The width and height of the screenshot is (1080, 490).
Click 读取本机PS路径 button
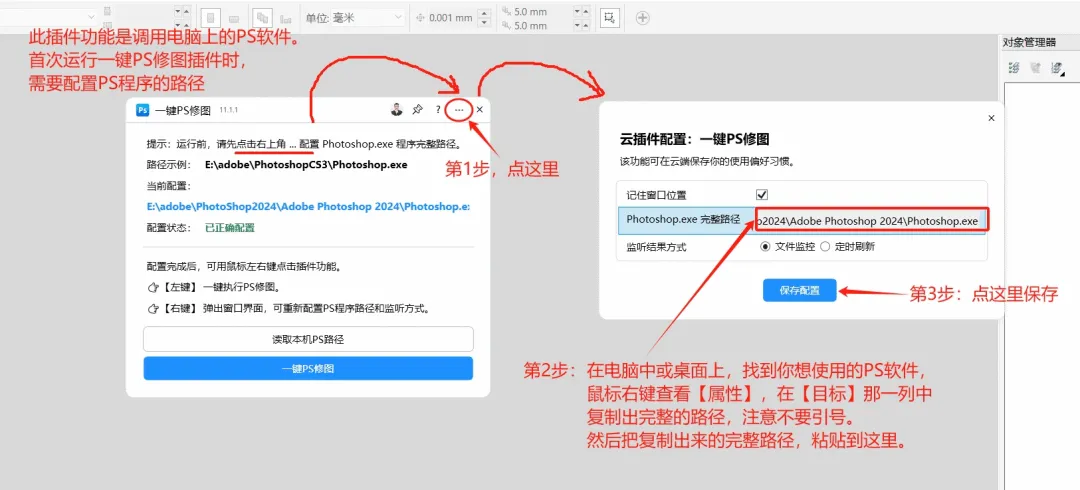tap(308, 339)
